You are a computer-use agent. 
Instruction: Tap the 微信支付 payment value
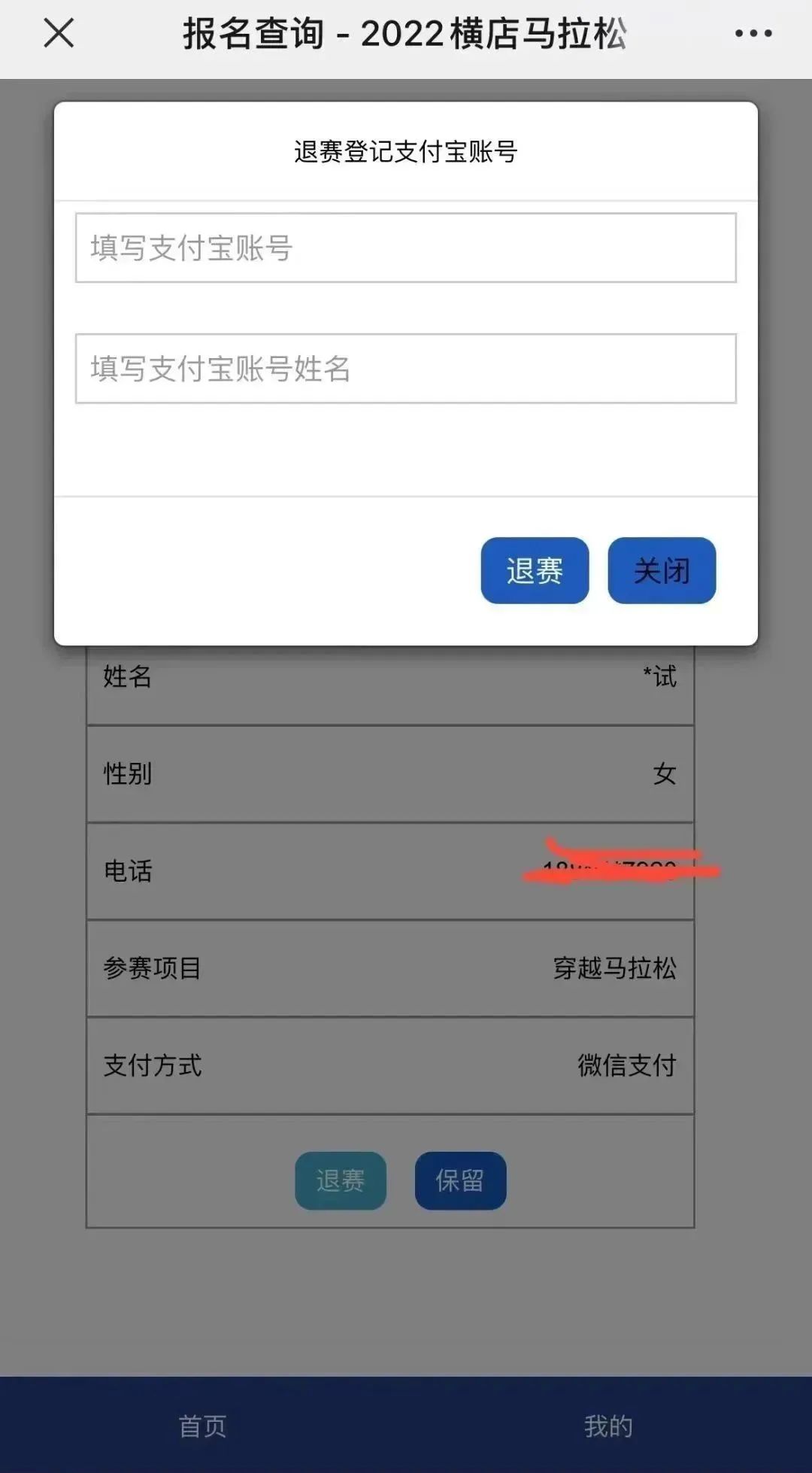click(627, 1065)
